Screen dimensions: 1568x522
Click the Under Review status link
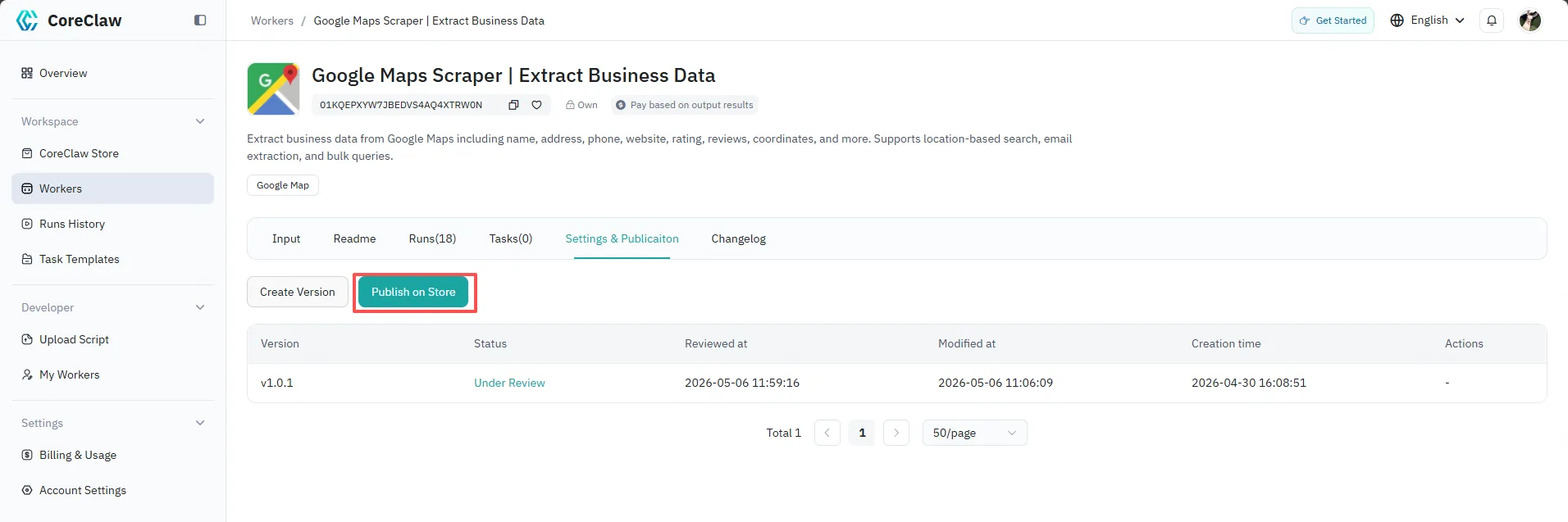[509, 383]
